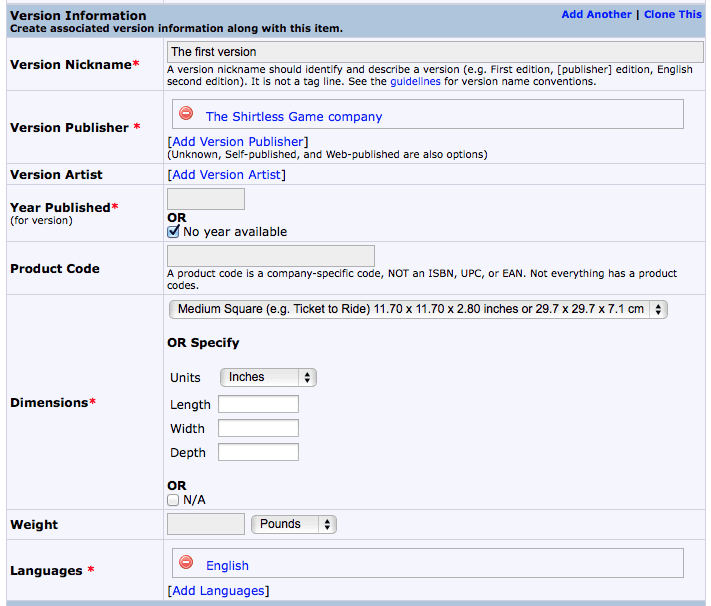Remove the English language entry
The image size is (711, 606).
click(186, 562)
